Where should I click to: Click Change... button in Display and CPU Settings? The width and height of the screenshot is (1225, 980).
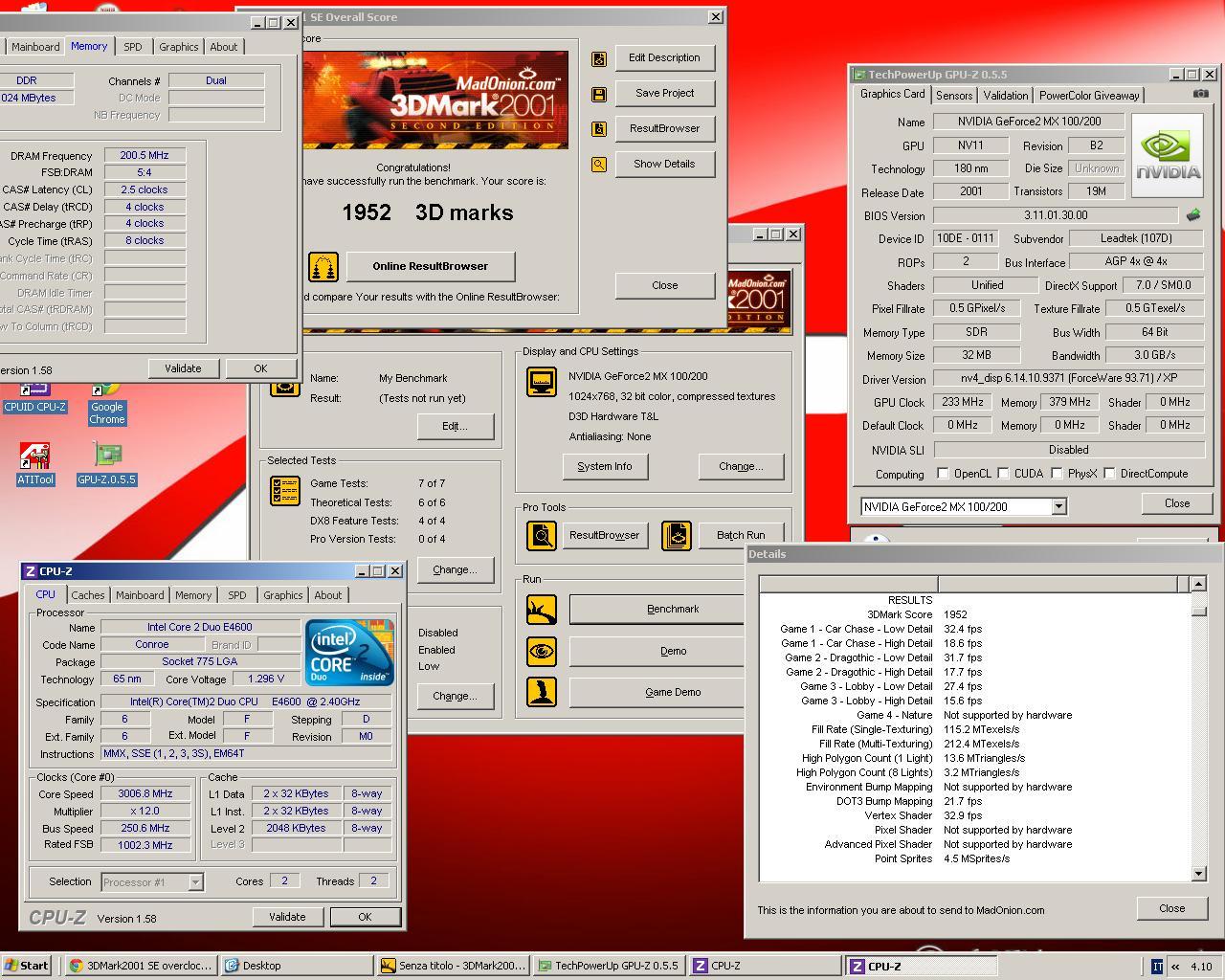pyautogui.click(x=742, y=466)
